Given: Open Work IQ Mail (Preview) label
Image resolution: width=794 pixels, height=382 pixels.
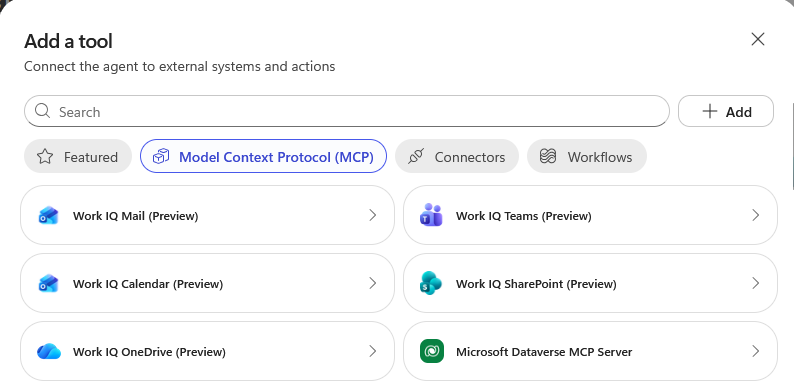Looking at the screenshot, I should tap(136, 216).
